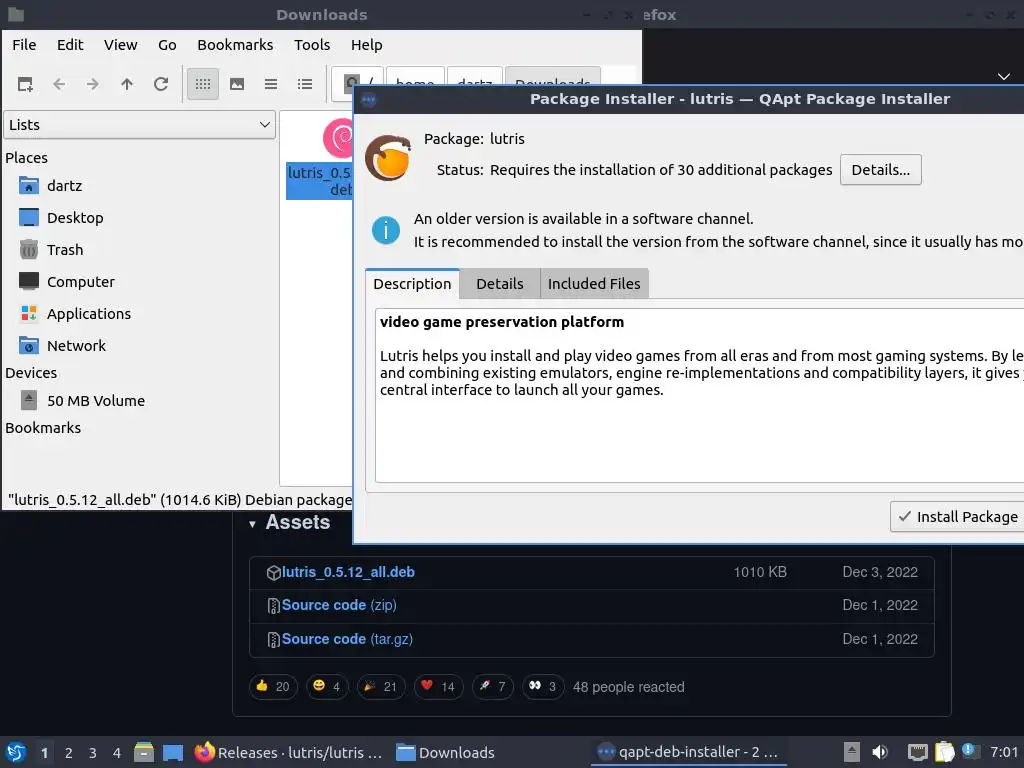Open Tools menu in Downloads window

(x=312, y=45)
